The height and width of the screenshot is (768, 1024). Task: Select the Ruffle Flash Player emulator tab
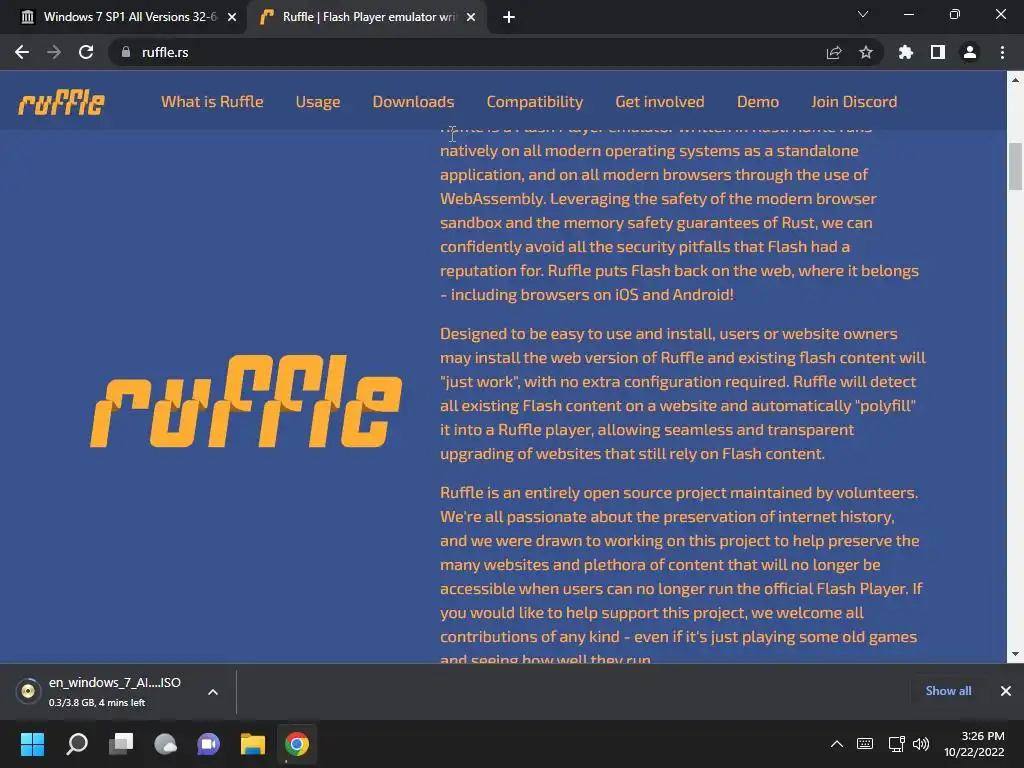pos(366,17)
